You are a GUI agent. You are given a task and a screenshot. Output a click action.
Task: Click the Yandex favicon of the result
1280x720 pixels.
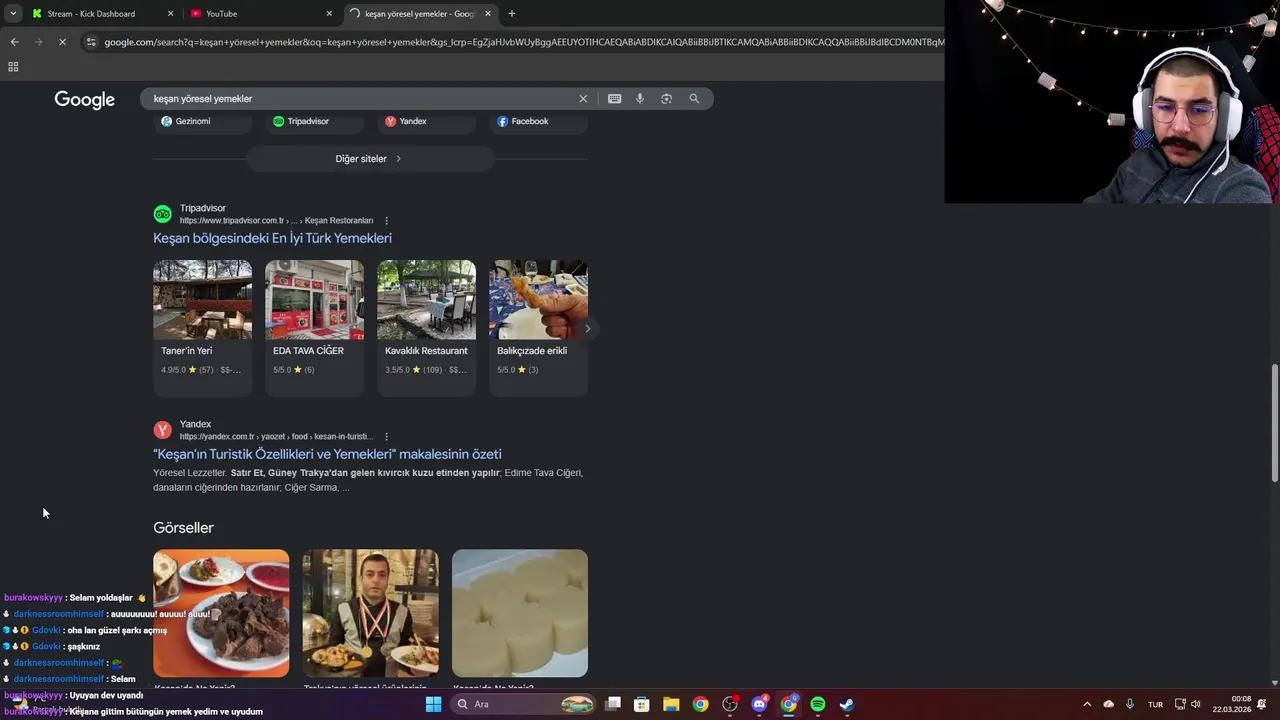coord(162,430)
